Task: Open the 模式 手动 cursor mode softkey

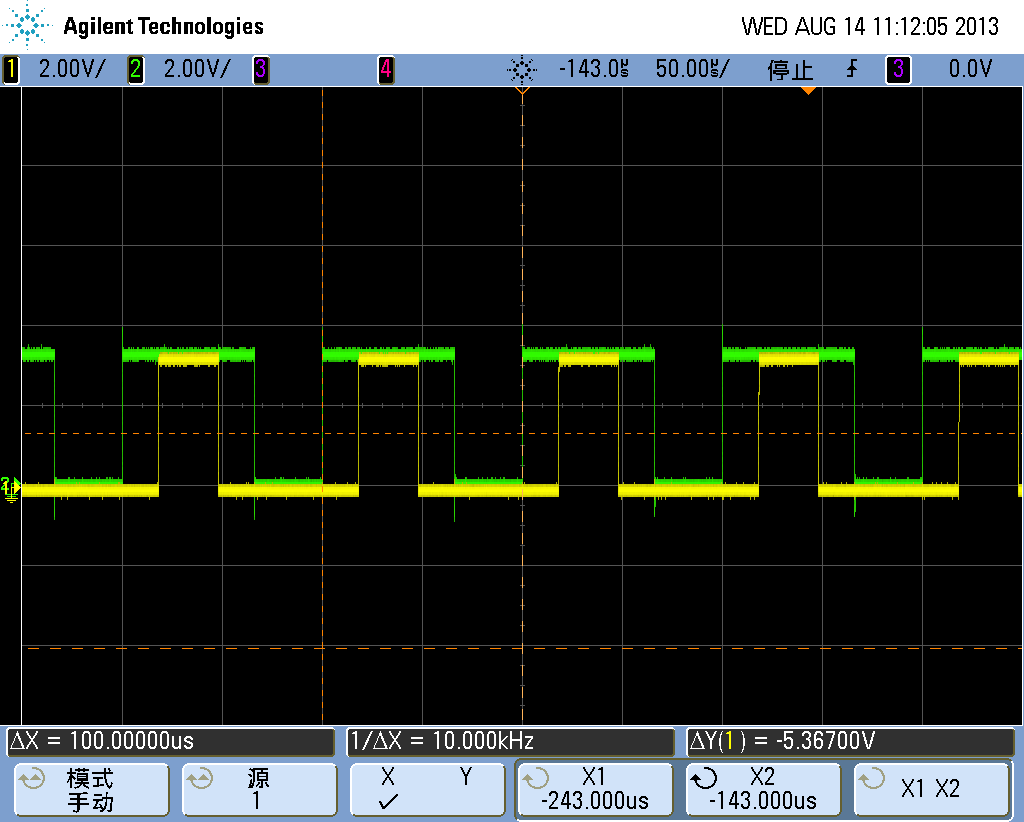Action: (x=92, y=789)
